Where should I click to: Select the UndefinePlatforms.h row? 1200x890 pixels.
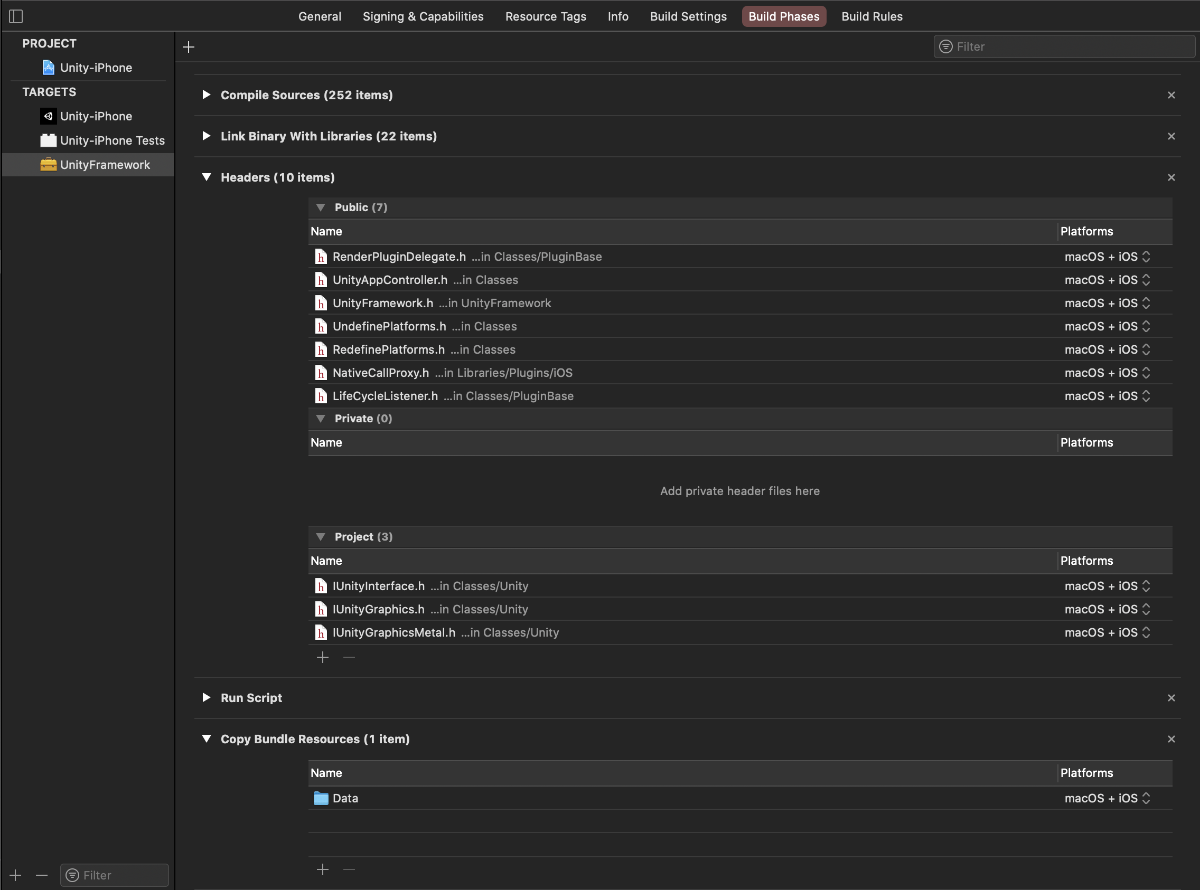740,326
